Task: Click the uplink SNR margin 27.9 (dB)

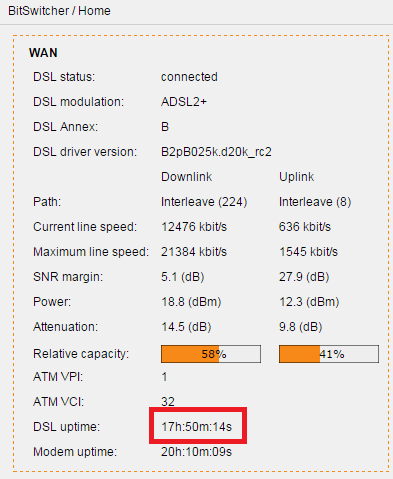Action: click(x=304, y=277)
